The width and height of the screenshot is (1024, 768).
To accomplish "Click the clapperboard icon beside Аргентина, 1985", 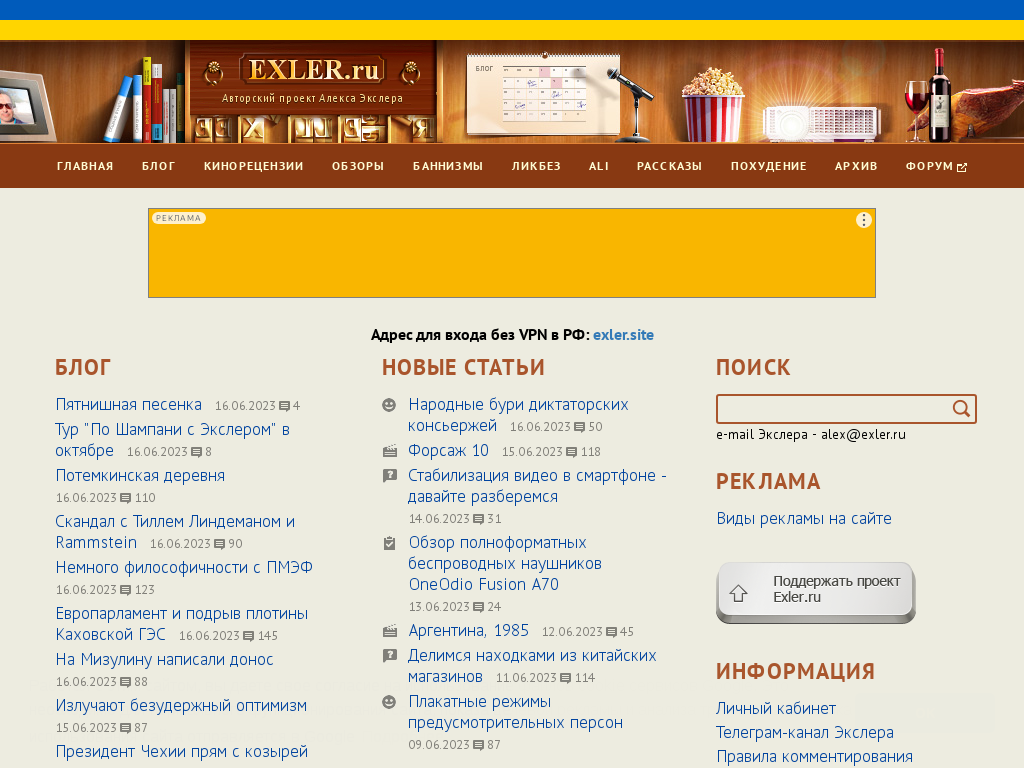I will [x=390, y=631].
